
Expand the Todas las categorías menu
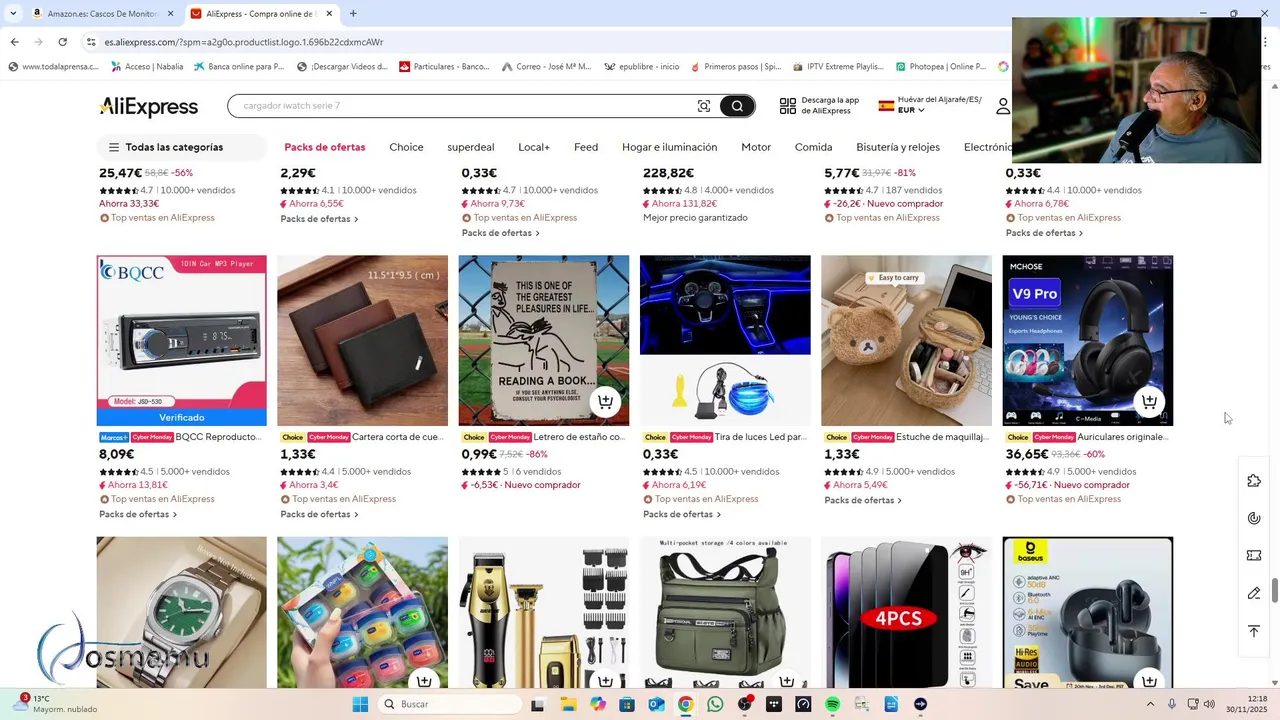[166, 147]
